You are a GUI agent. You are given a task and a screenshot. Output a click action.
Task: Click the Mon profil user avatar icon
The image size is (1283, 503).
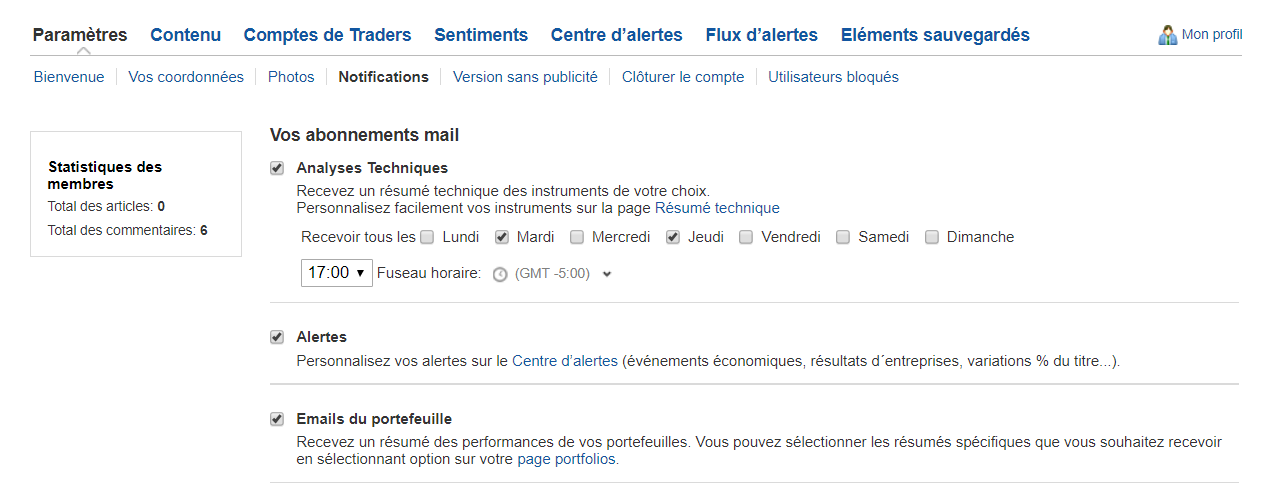tap(1167, 35)
